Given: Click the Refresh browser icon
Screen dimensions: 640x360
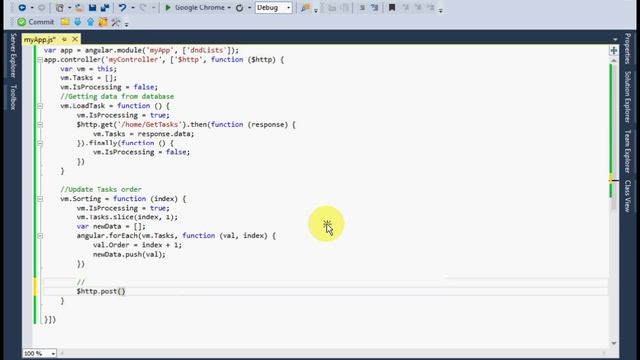Looking at the screenshot, I should click(240, 7).
